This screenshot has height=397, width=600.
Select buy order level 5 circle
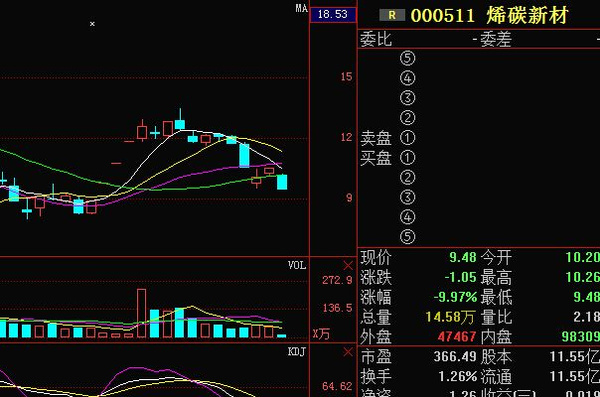coord(408,237)
